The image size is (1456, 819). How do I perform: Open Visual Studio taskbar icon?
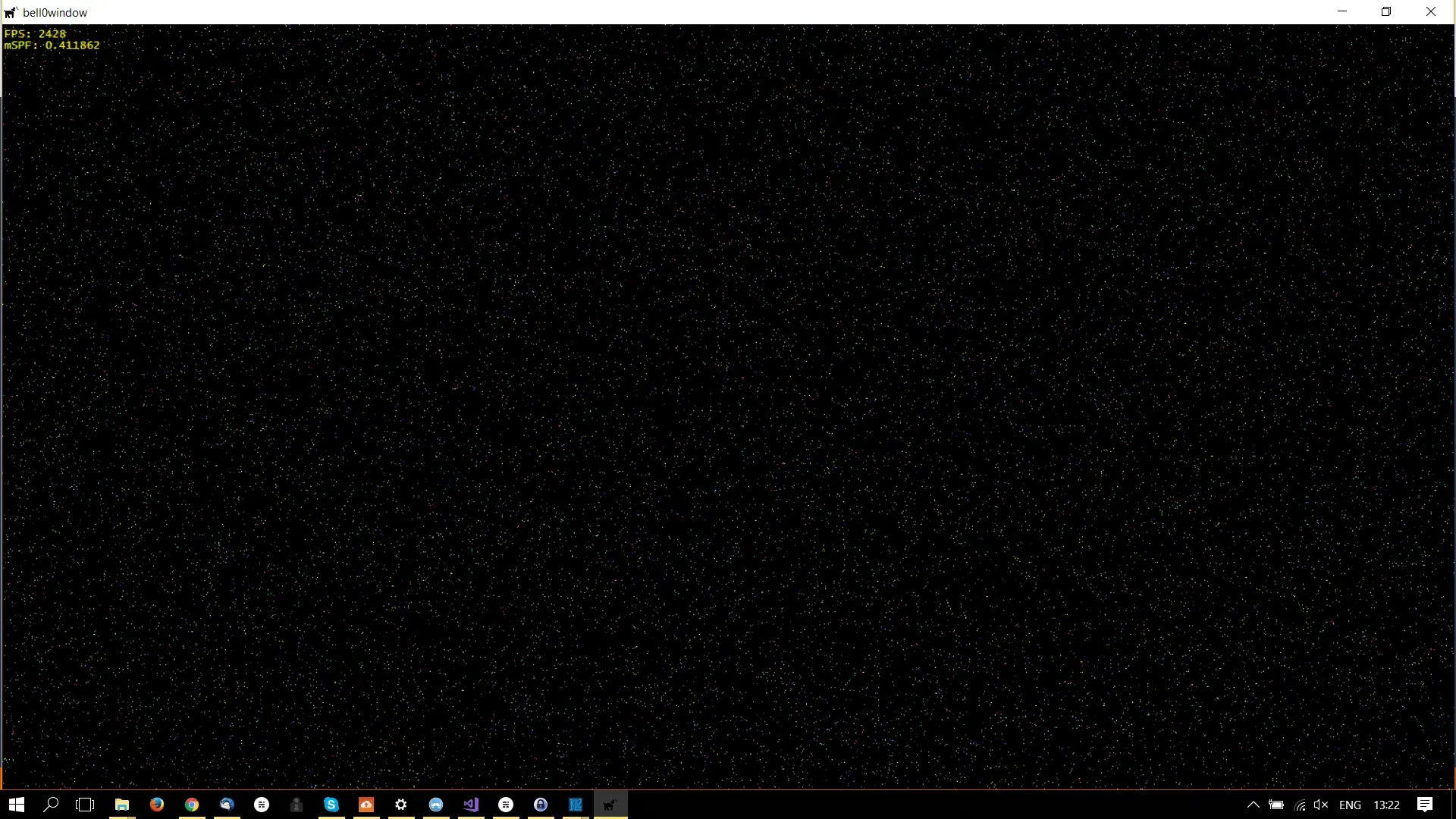471,805
